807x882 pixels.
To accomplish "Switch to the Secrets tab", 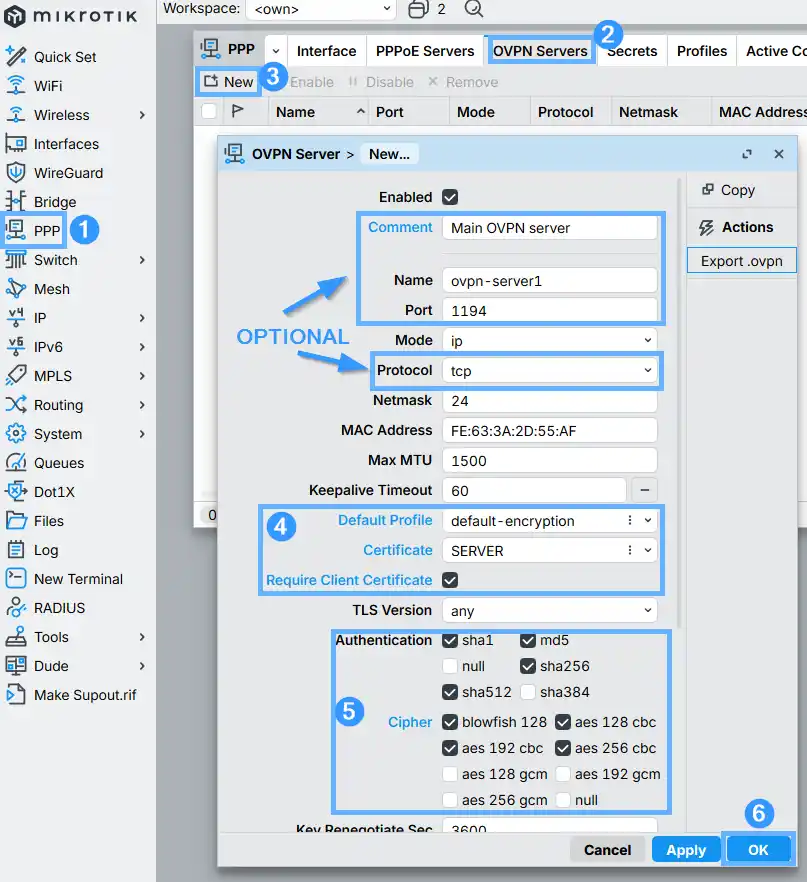I will pos(632,51).
